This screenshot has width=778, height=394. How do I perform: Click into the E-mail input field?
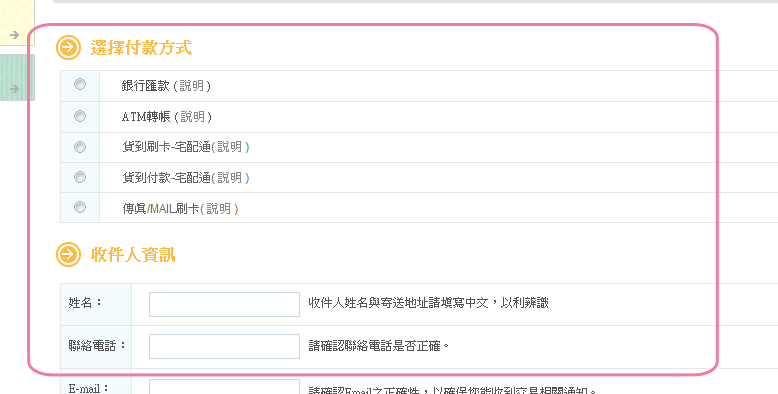(224, 387)
